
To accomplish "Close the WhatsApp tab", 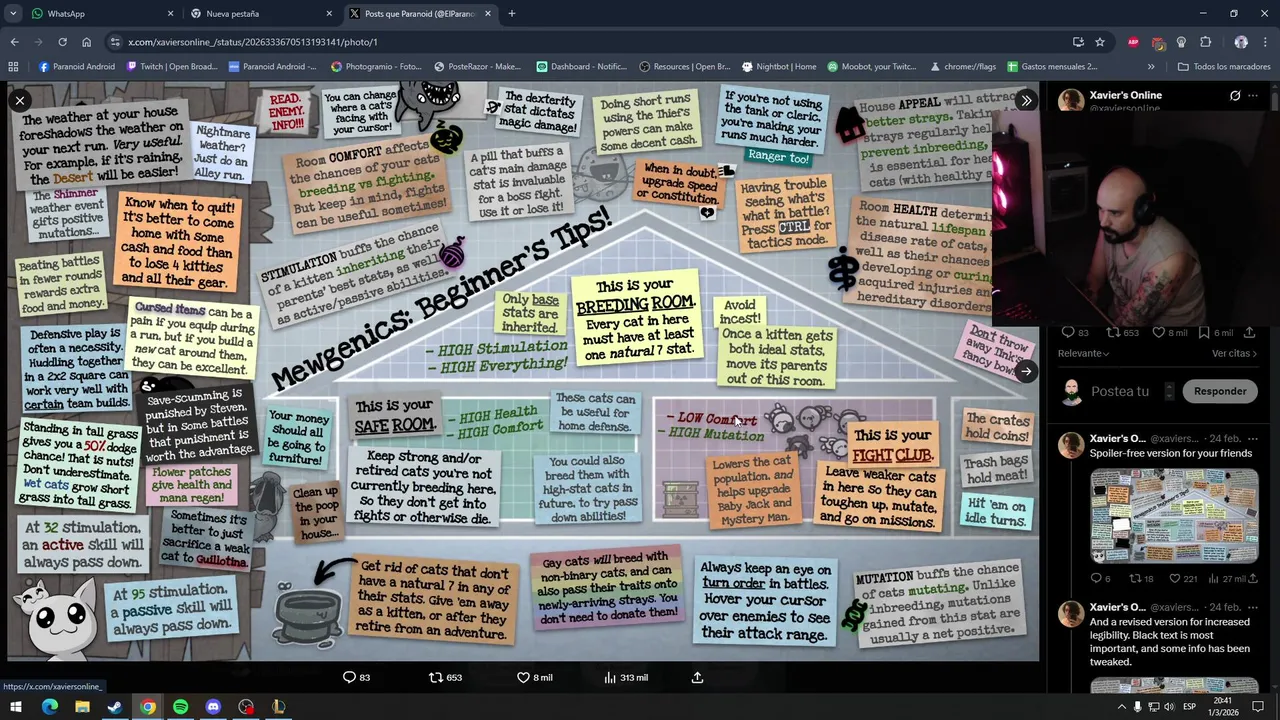I will 170,14.
